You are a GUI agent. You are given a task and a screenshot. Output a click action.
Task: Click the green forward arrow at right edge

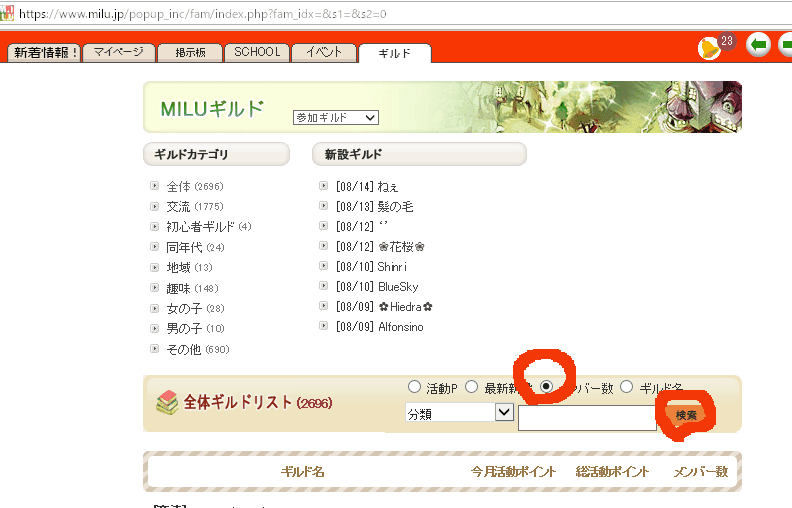[x=785, y=46]
